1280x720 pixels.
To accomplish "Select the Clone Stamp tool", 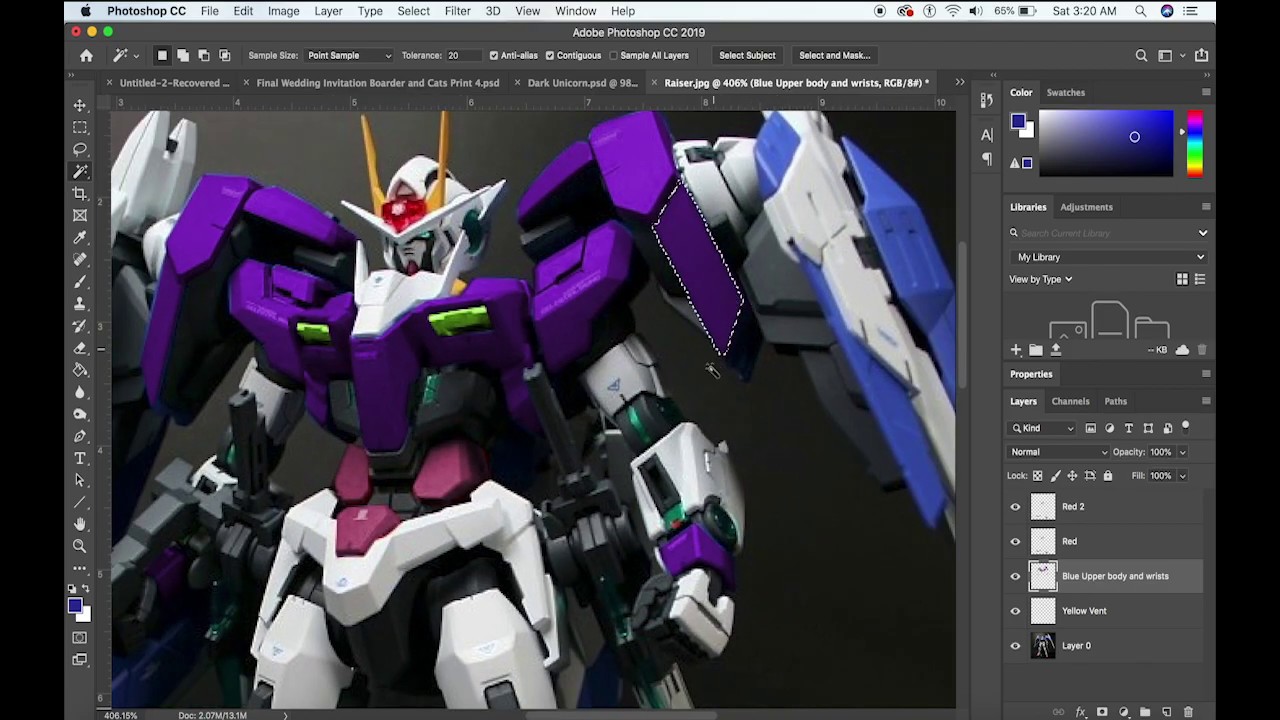I will pyautogui.click(x=80, y=303).
